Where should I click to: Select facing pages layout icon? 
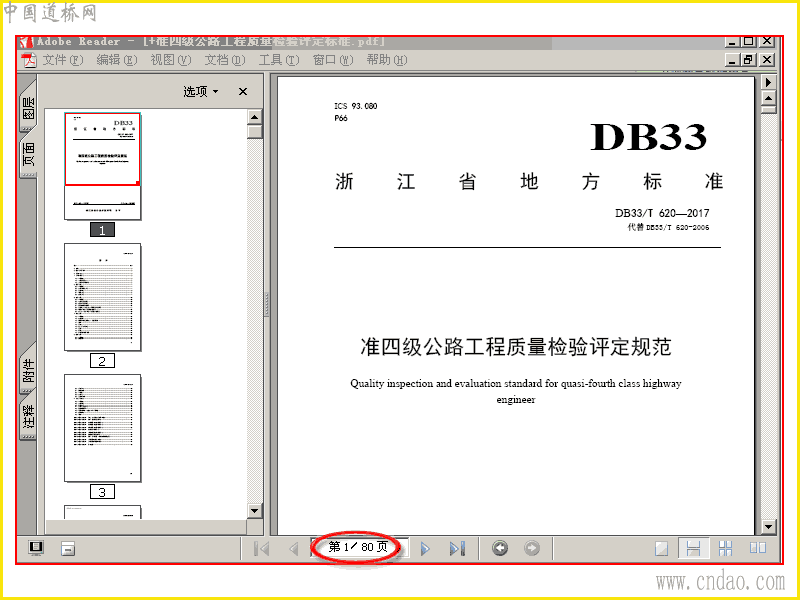click(x=758, y=548)
